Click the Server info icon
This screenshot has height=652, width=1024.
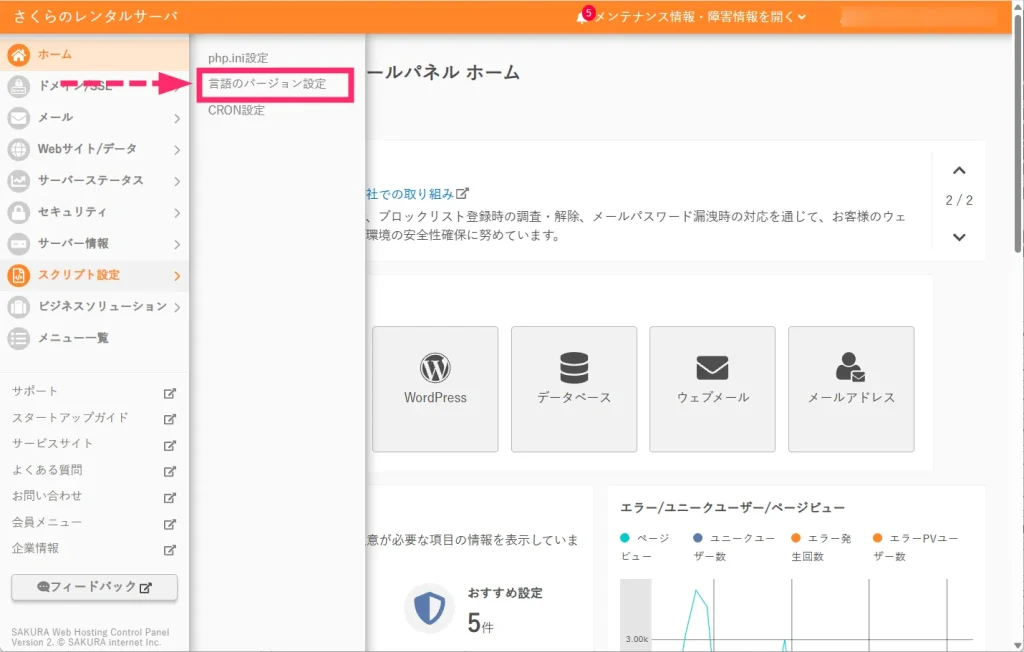click(x=18, y=244)
